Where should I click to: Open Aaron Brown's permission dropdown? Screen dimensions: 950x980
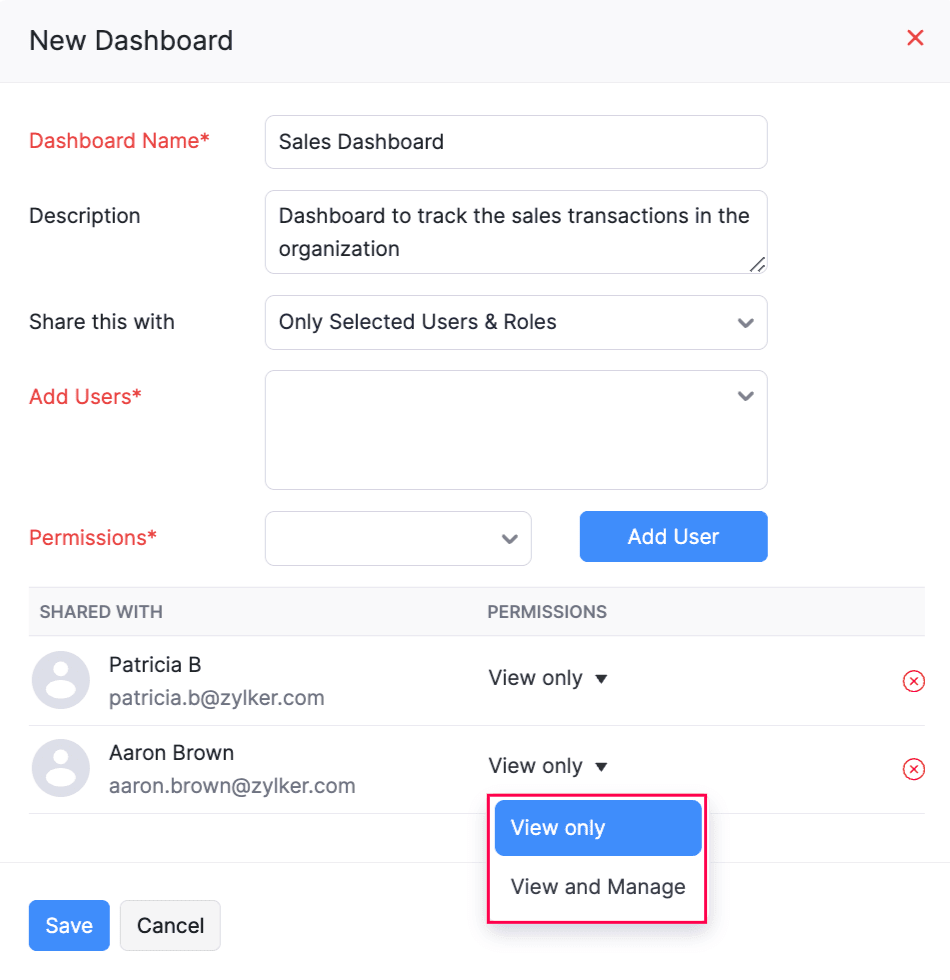pyautogui.click(x=548, y=766)
